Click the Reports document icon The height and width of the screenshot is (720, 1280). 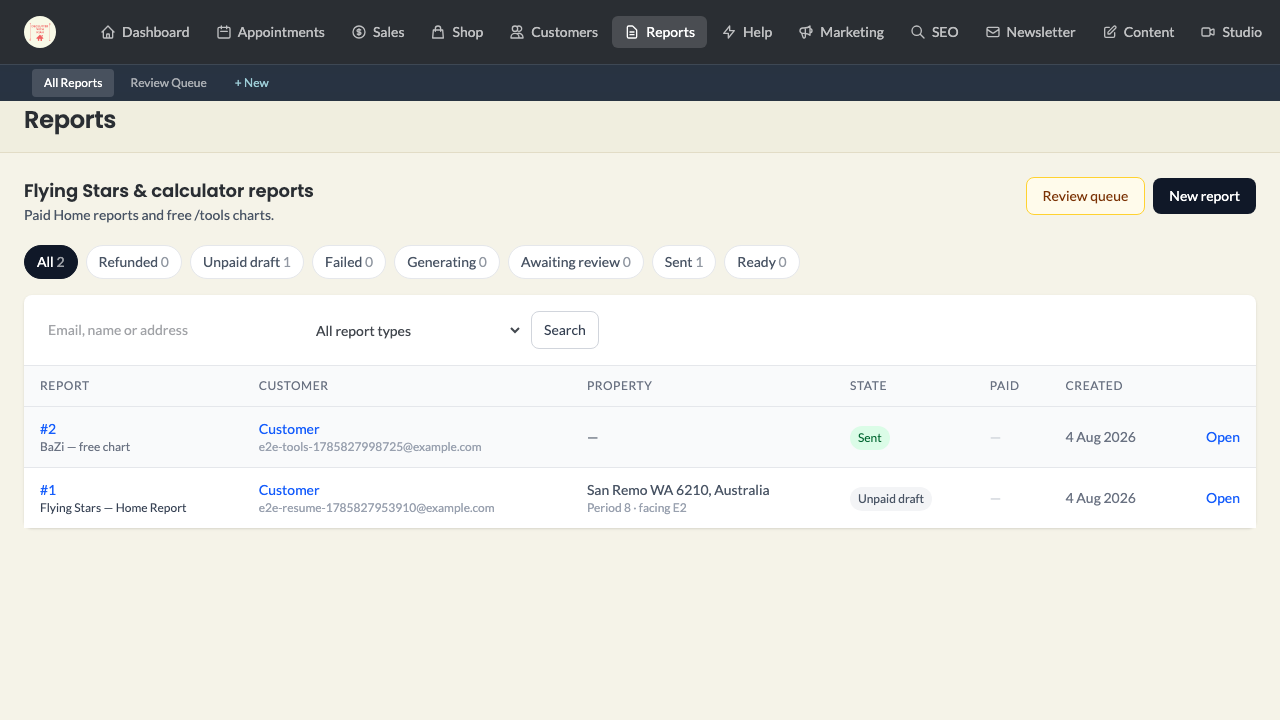tap(632, 32)
